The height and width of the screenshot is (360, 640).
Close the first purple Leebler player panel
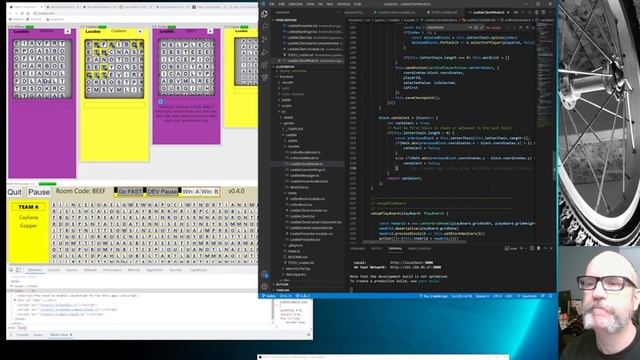pos(67,31)
